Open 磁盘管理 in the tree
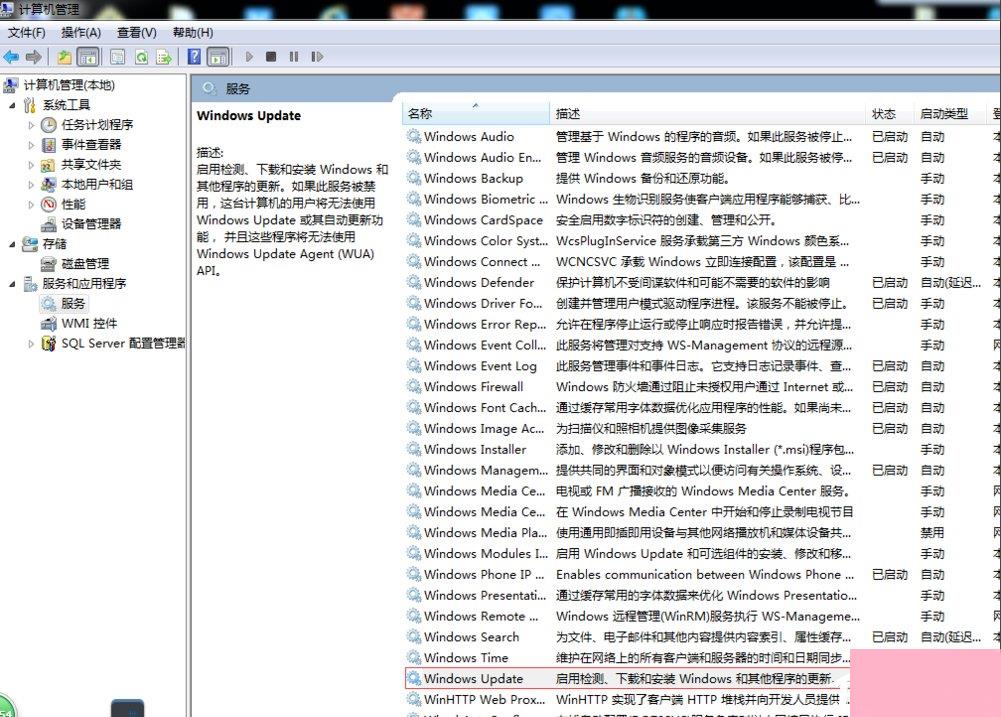 point(85,264)
